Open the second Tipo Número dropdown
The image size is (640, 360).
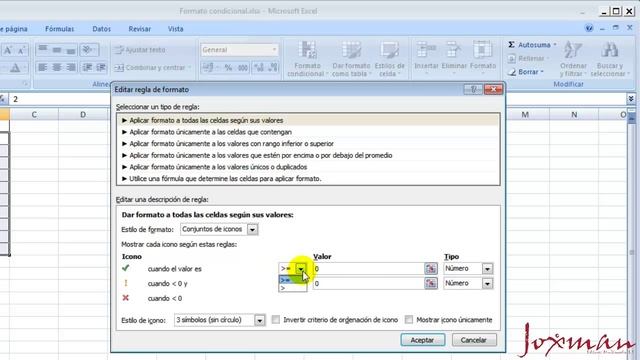487,283
